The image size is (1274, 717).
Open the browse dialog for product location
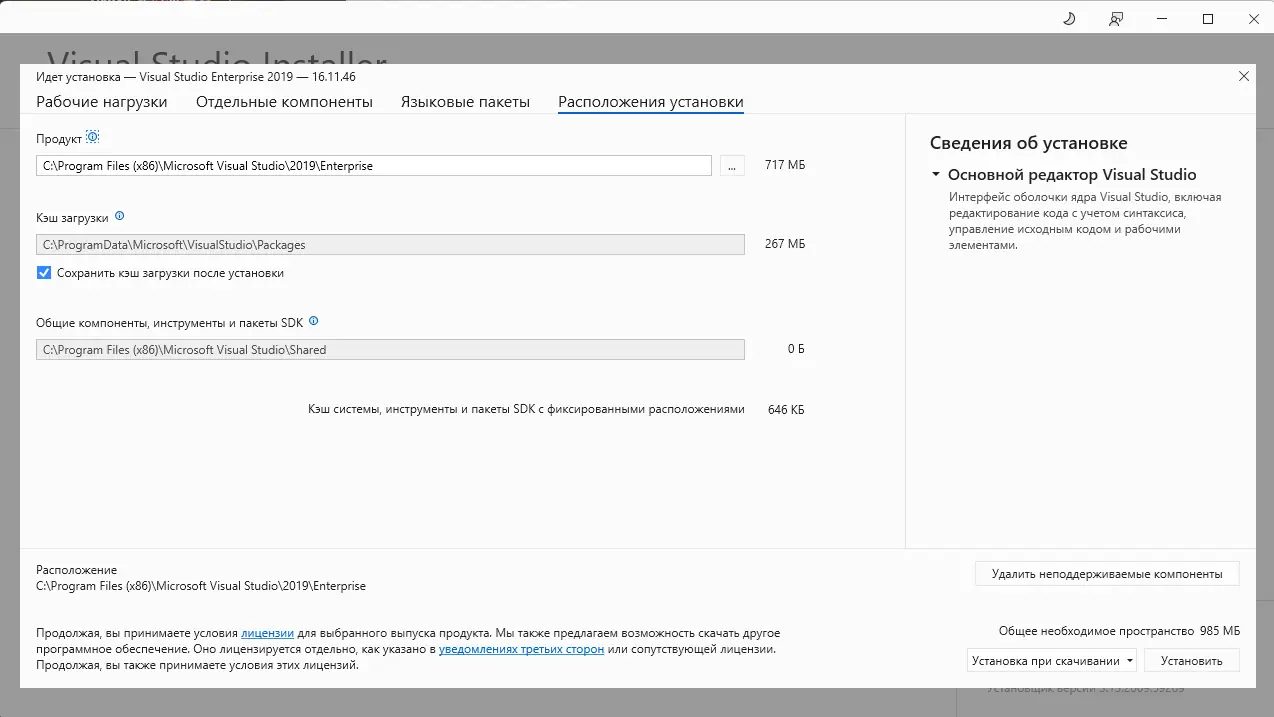click(731, 165)
